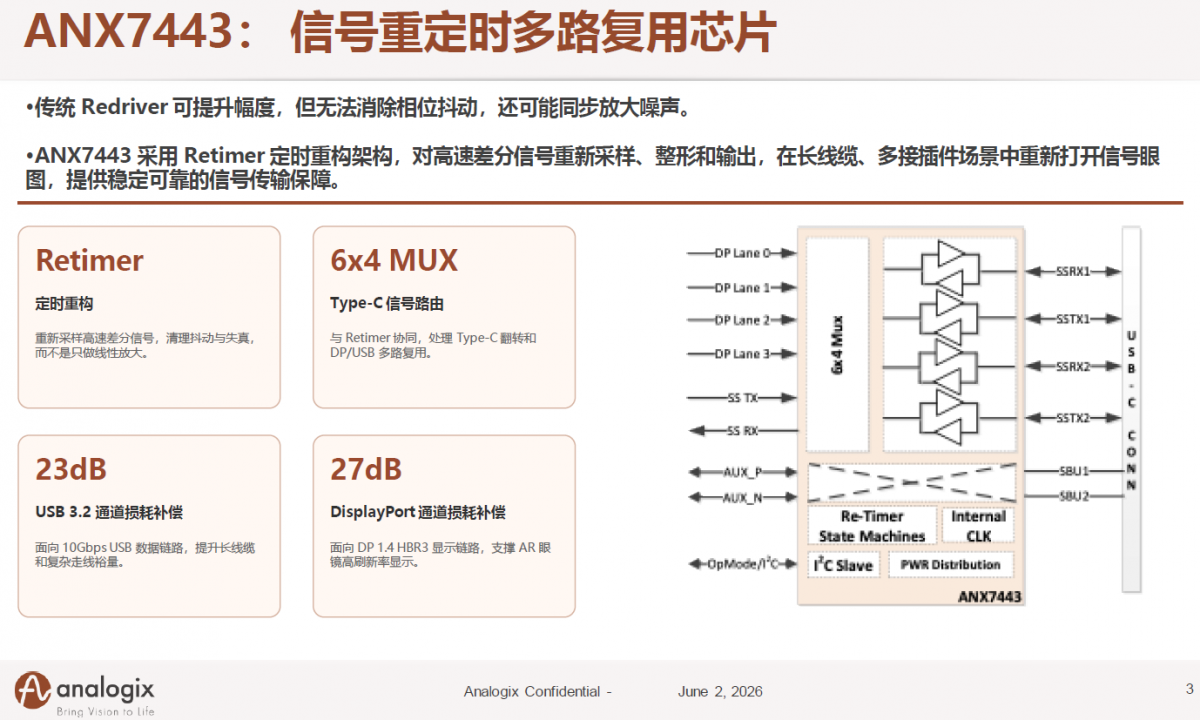1200x720 pixels.
Task: Click the 'DP Lane 1' label
Action: click(742, 287)
